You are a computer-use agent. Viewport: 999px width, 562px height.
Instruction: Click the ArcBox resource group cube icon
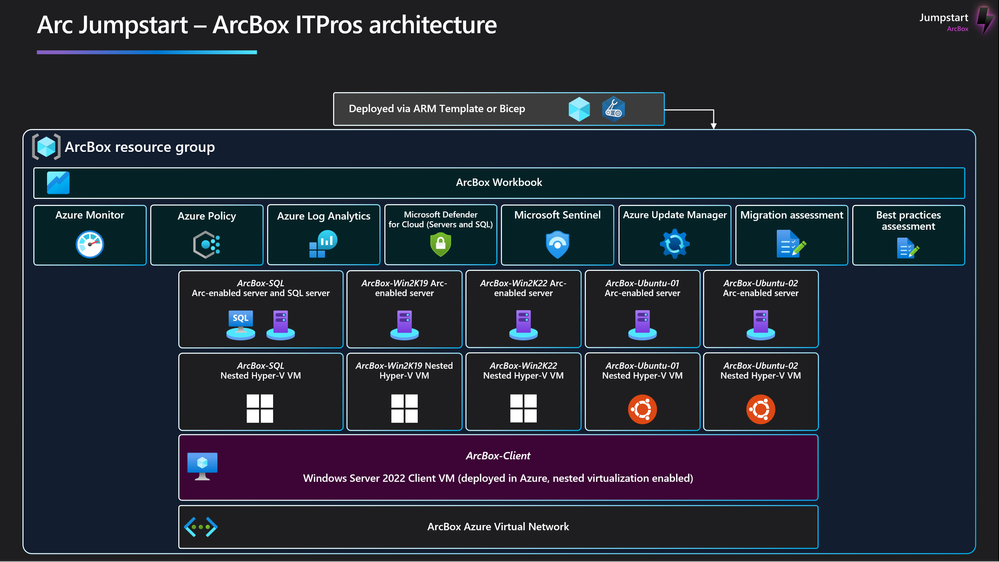point(47,147)
